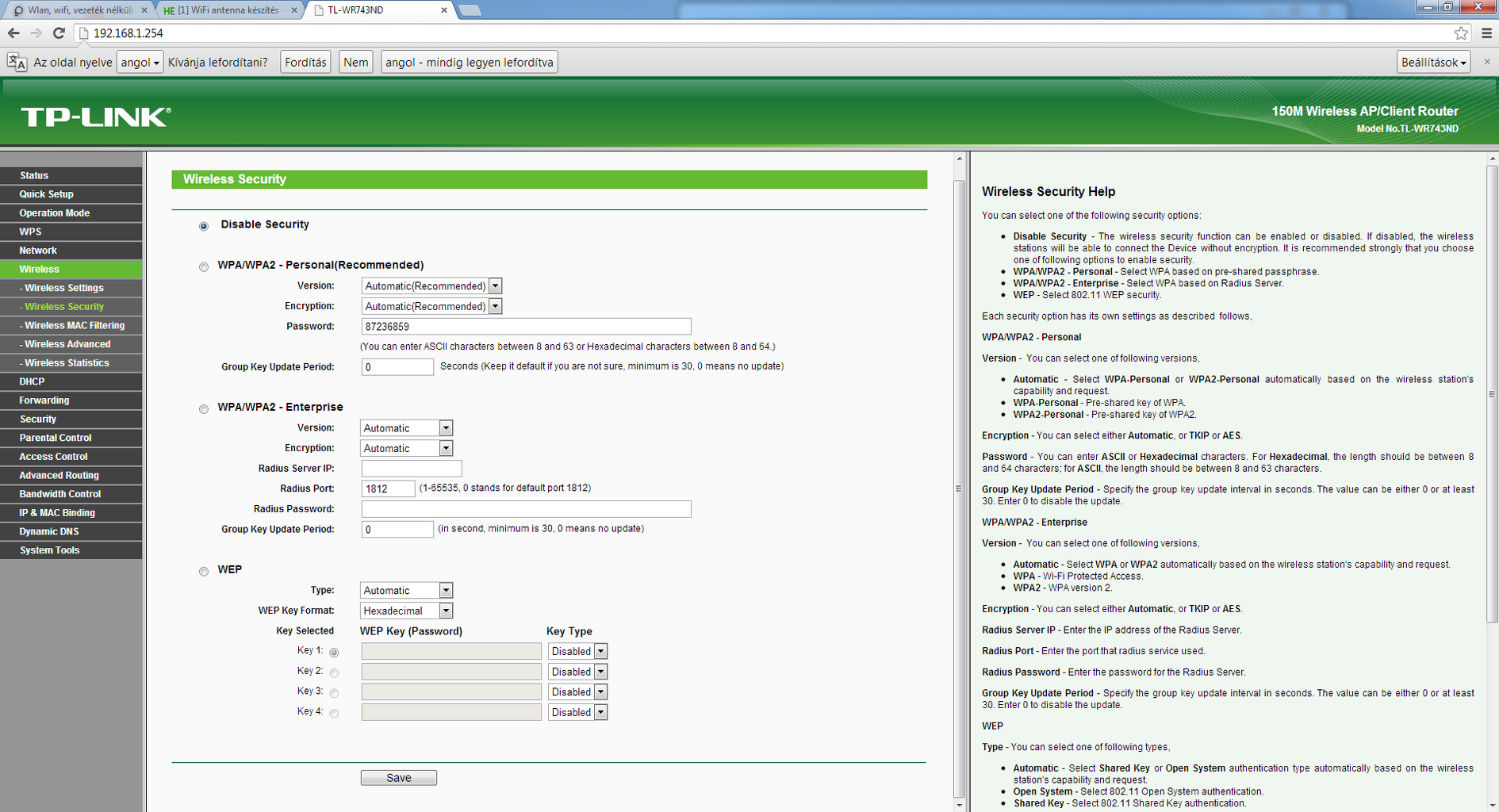Open Wireless Settings submenu

71,288
